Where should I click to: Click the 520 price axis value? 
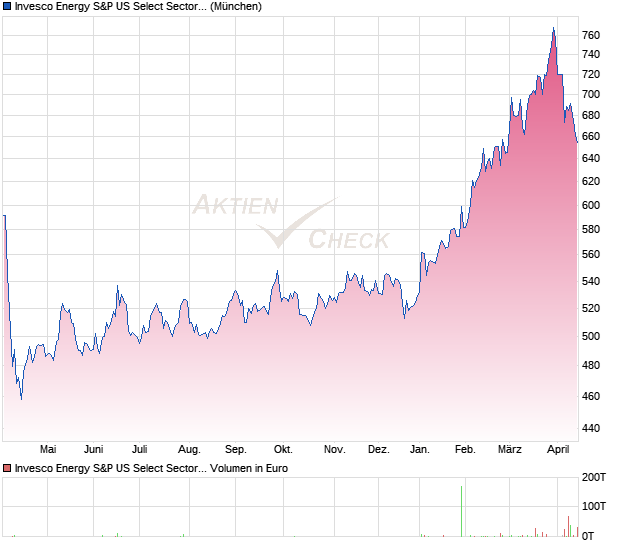(x=591, y=308)
